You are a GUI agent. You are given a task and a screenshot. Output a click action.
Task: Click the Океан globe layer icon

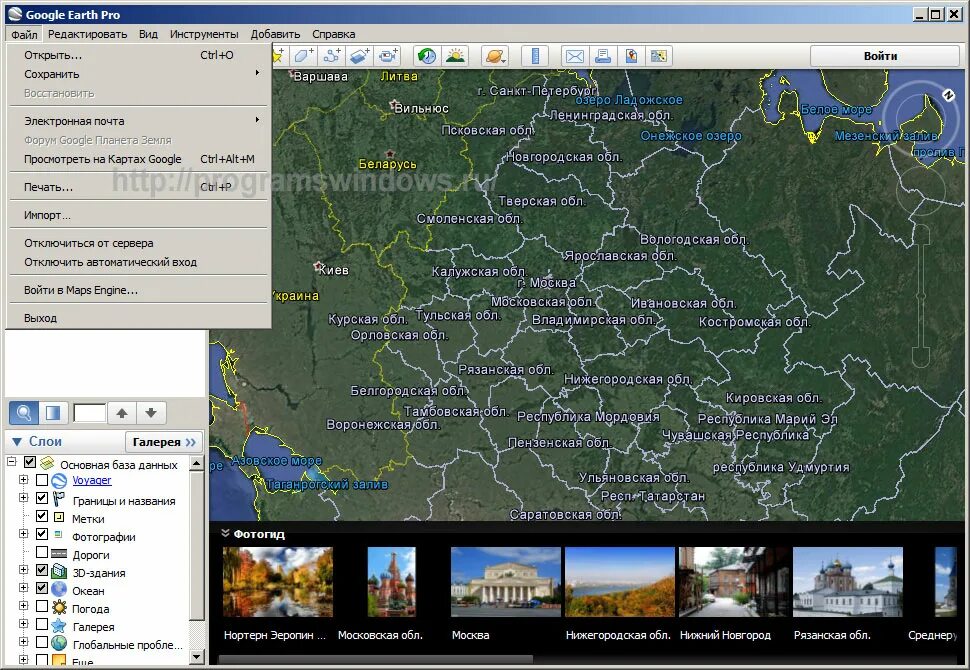coord(59,588)
